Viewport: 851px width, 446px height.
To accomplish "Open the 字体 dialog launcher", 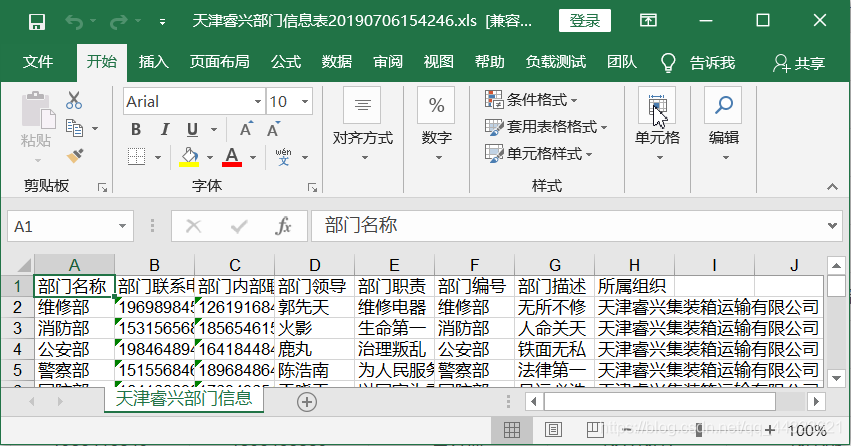I will 312,187.
